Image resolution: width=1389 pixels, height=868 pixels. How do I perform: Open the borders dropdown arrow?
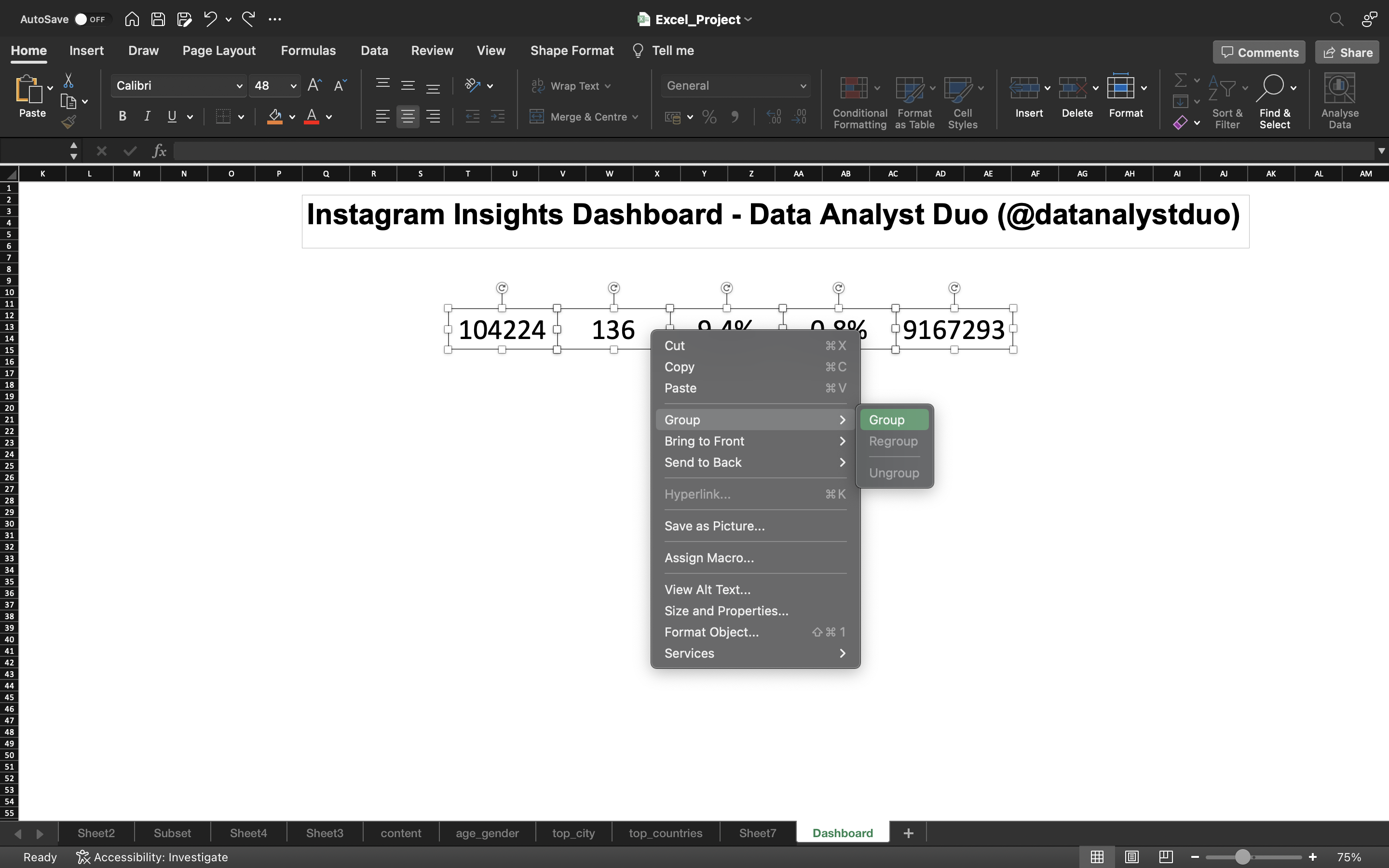pyautogui.click(x=241, y=117)
